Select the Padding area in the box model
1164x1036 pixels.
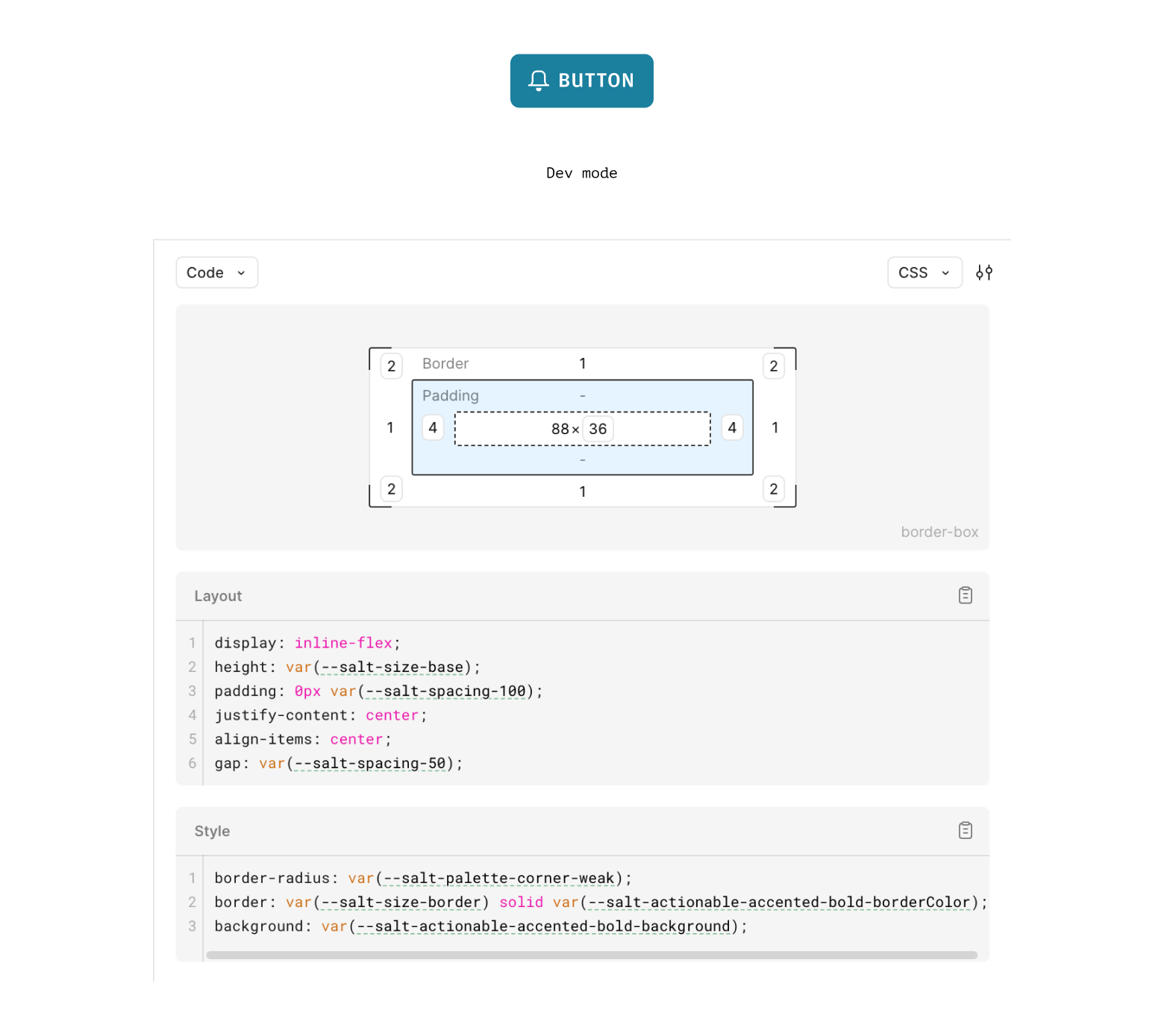coord(450,395)
